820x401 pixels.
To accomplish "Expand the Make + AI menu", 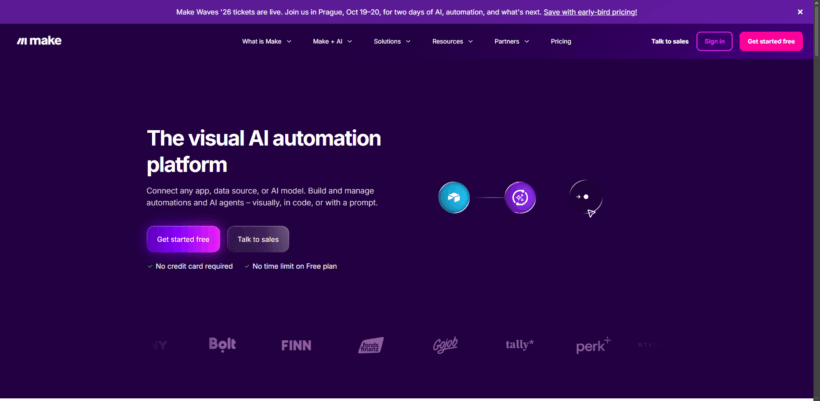I will [x=333, y=41].
